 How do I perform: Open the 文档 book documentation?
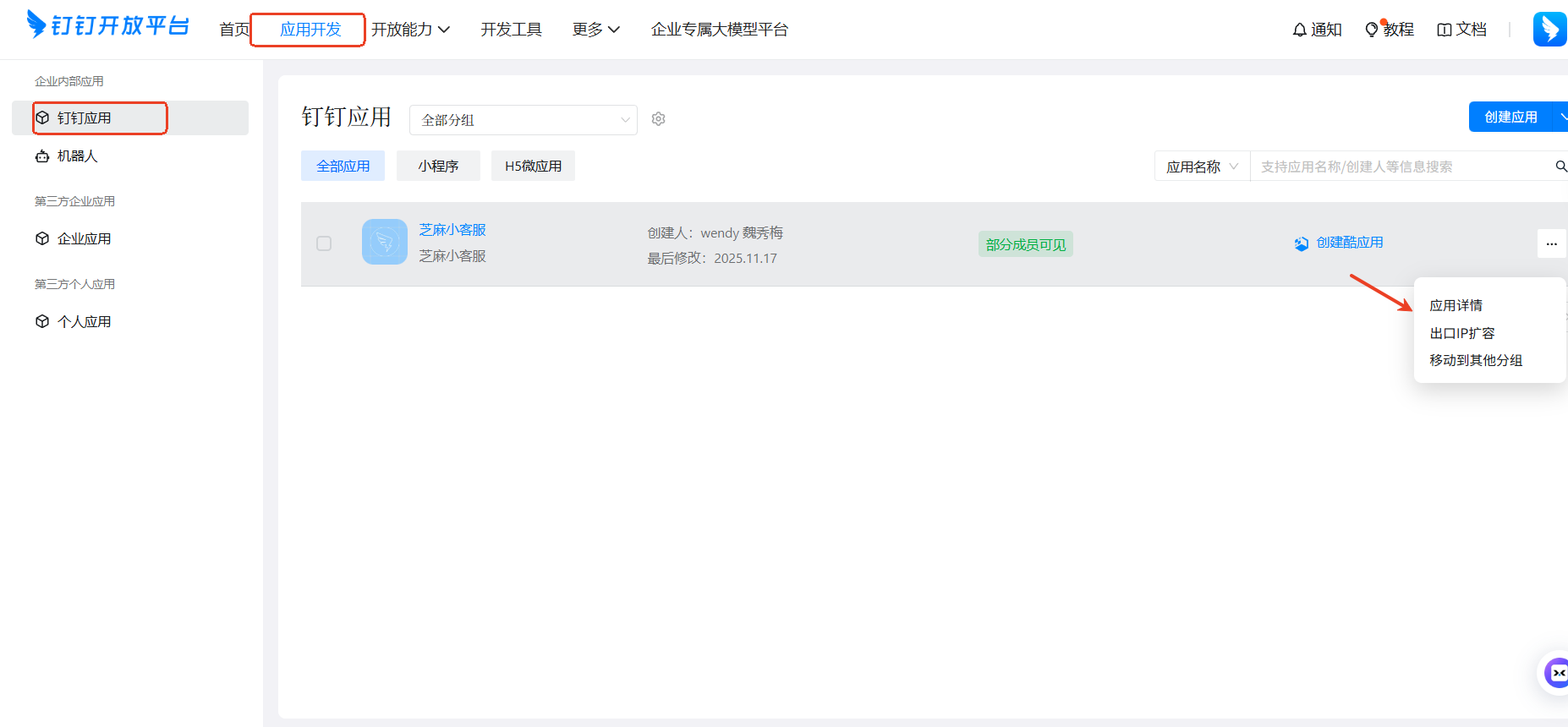tap(1461, 30)
